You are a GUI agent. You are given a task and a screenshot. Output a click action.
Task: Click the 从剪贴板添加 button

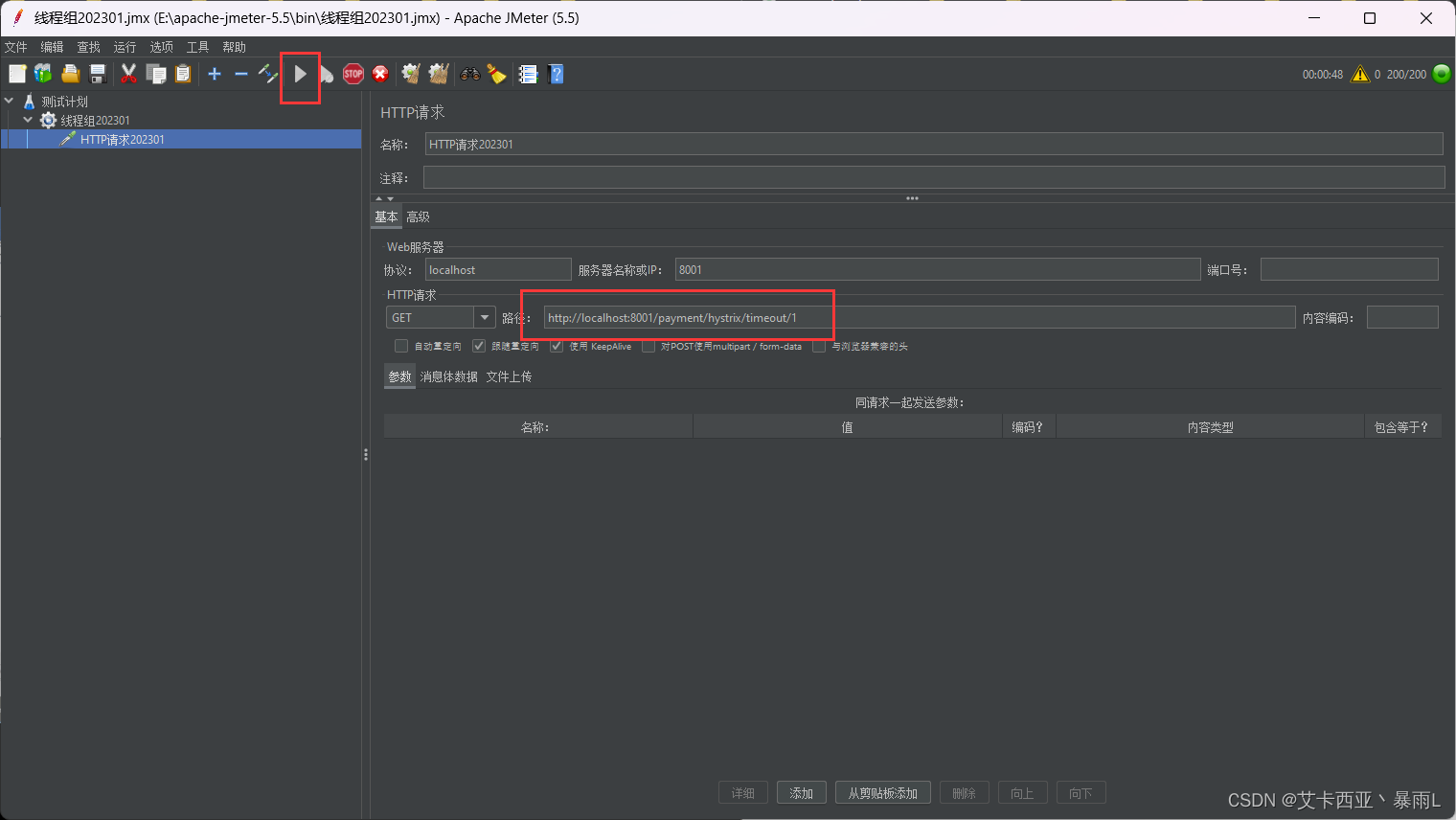click(883, 793)
